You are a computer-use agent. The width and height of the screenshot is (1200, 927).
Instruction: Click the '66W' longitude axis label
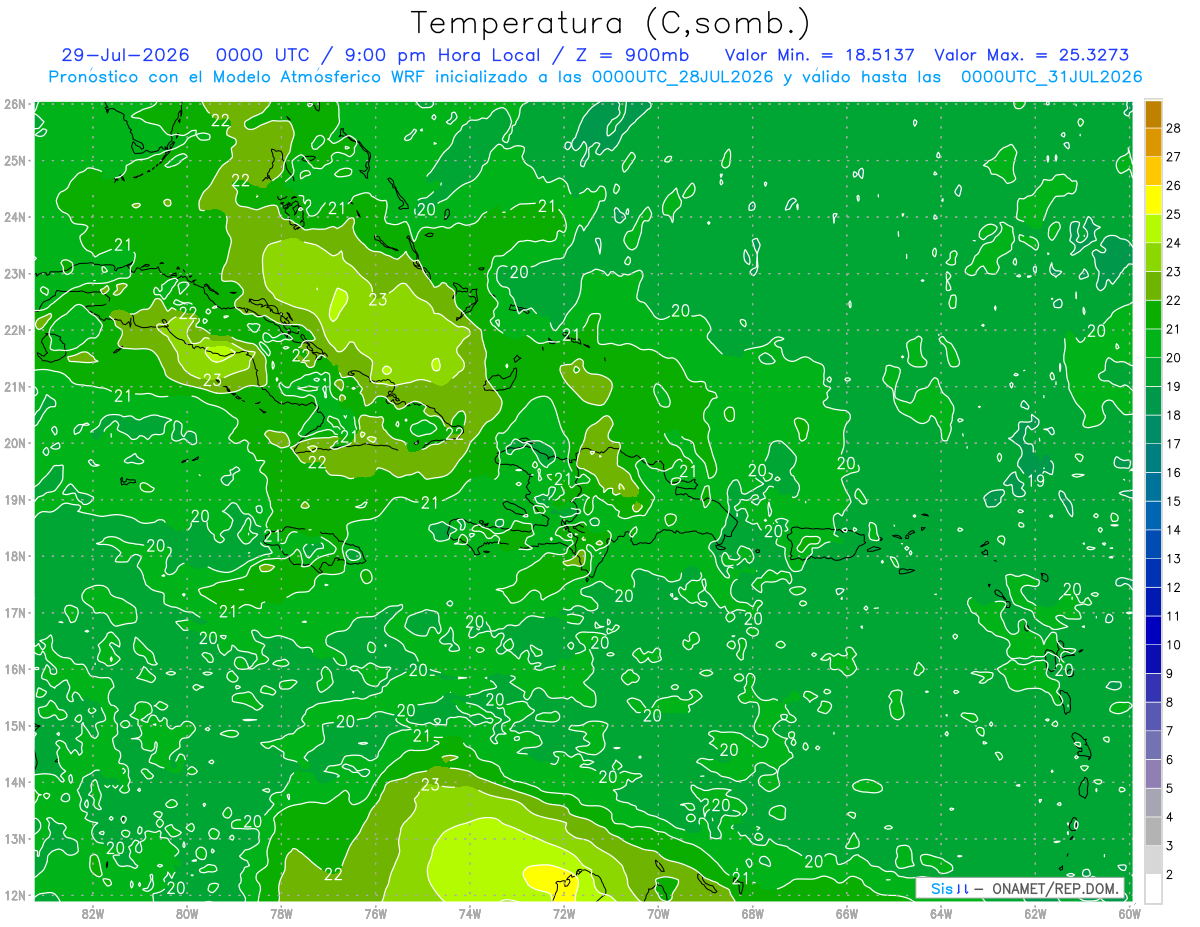coord(847,912)
